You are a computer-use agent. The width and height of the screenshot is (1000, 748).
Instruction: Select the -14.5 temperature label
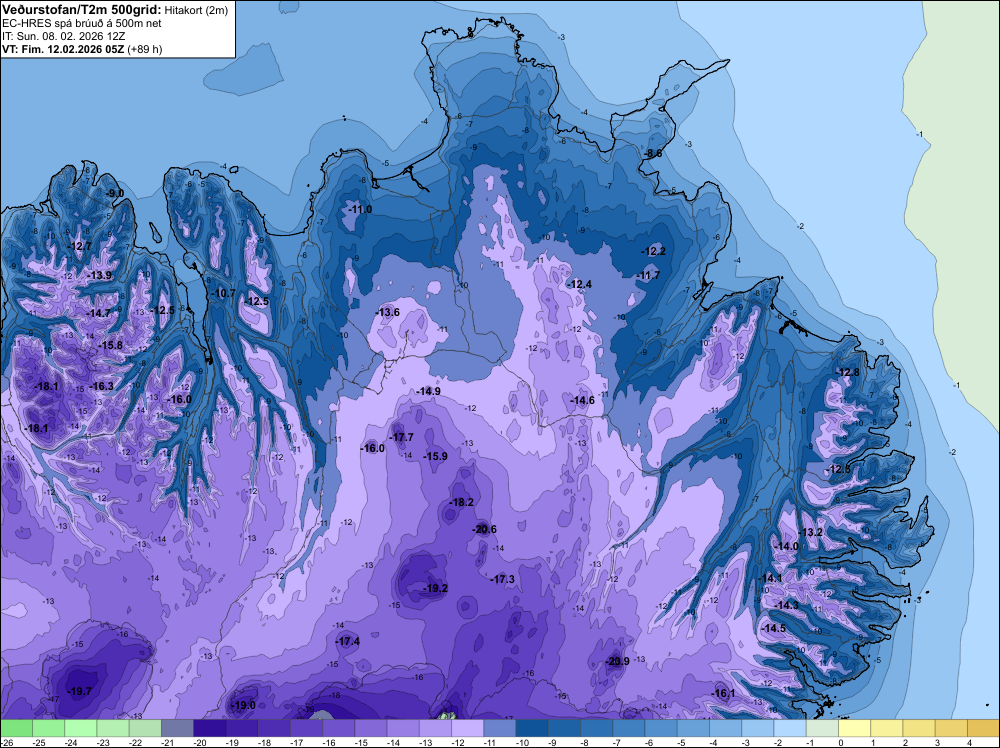click(x=774, y=628)
